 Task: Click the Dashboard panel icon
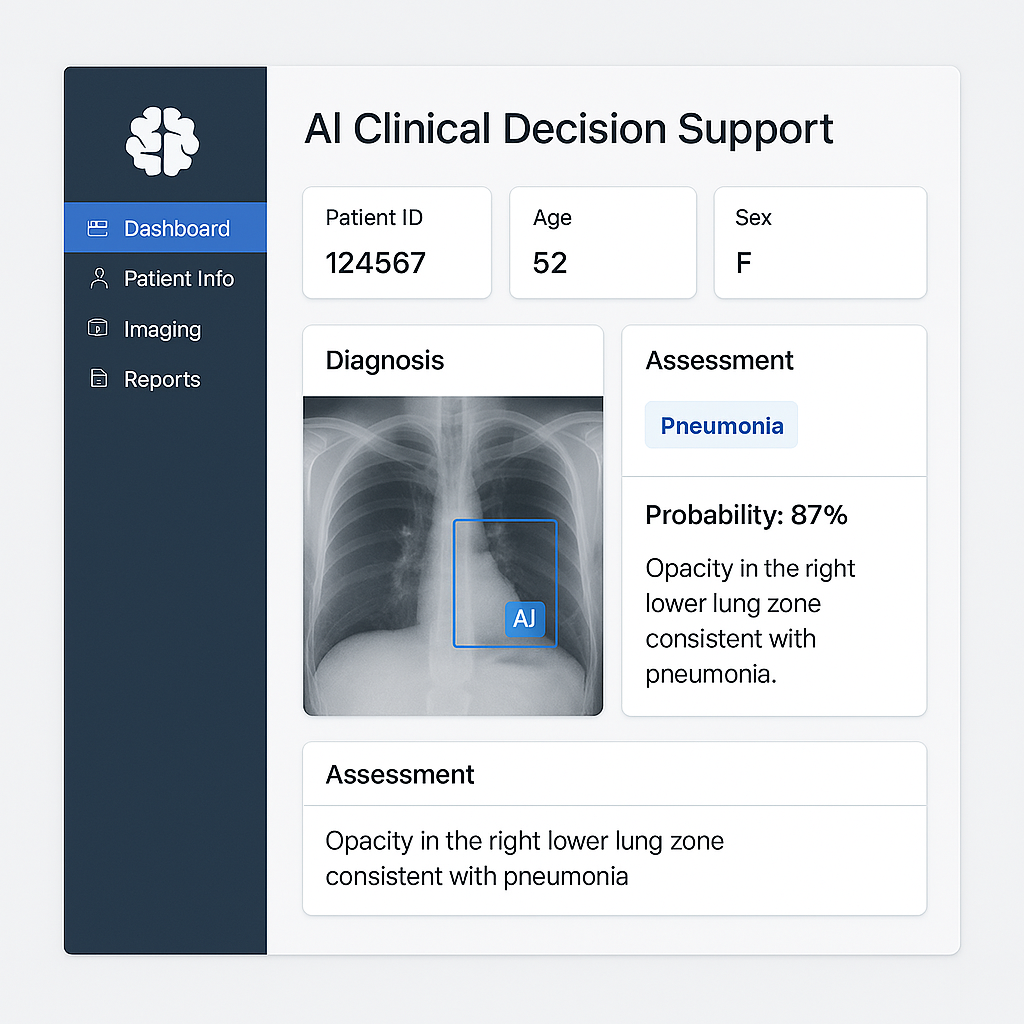pyautogui.click(x=98, y=228)
